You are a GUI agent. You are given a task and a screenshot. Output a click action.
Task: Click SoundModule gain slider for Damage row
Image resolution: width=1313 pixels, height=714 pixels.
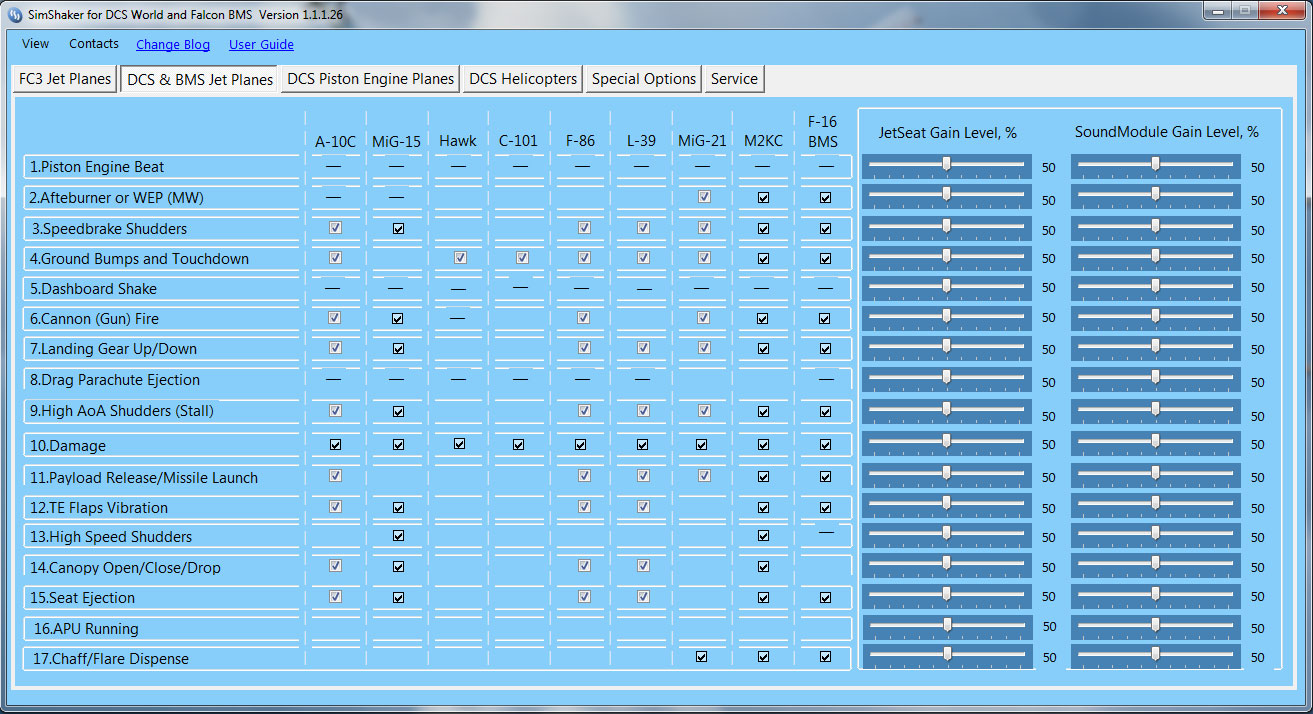pyautogui.click(x=1155, y=441)
